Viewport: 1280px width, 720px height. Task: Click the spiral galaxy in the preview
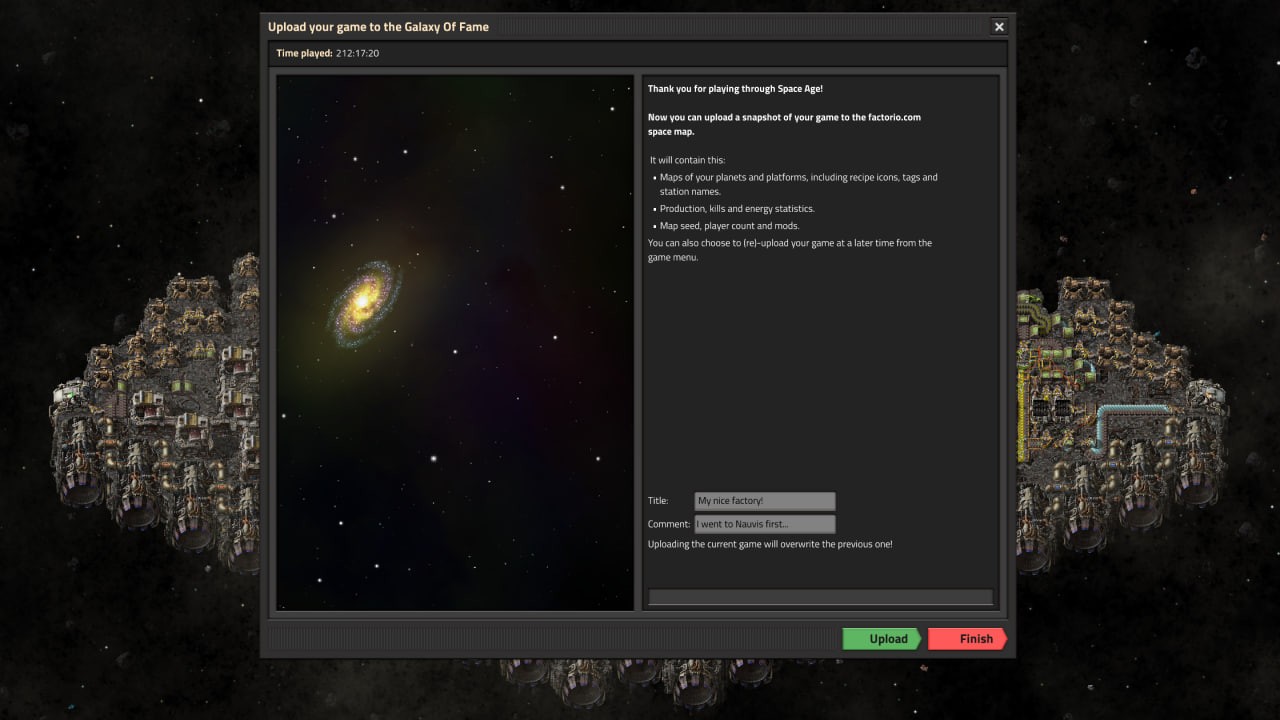[x=364, y=303]
